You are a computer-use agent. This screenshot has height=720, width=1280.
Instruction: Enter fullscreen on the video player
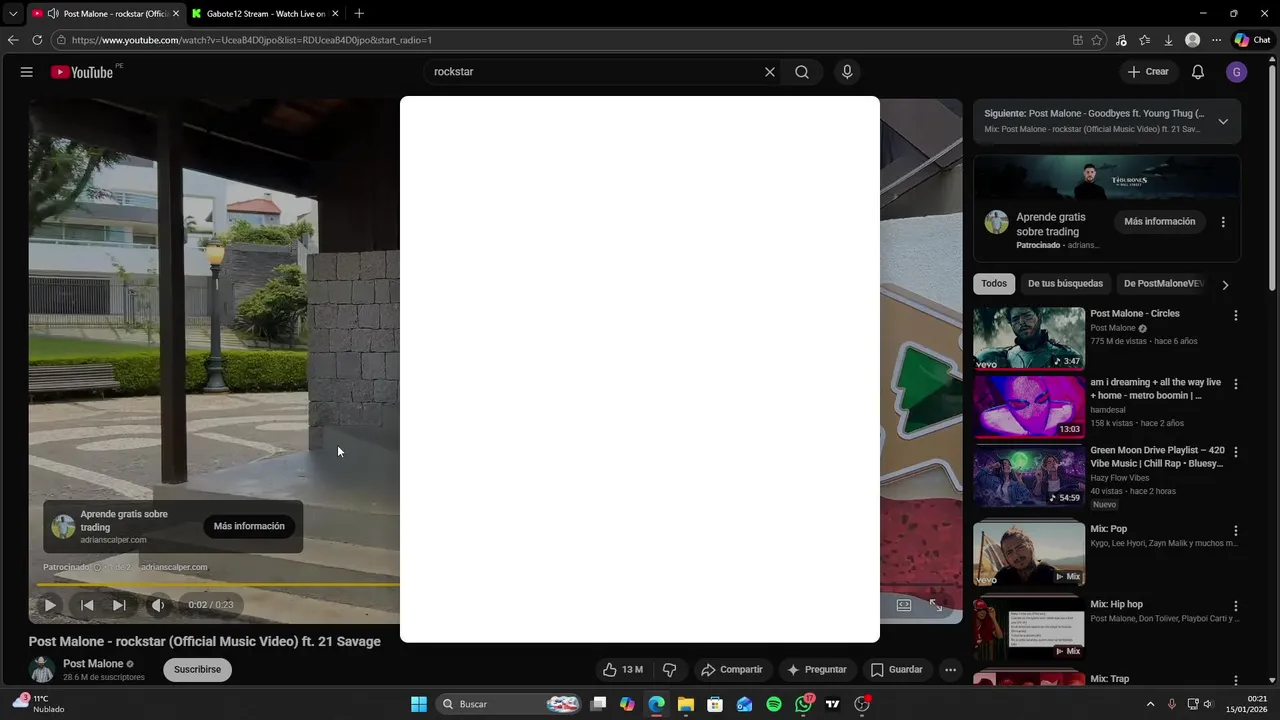point(936,605)
